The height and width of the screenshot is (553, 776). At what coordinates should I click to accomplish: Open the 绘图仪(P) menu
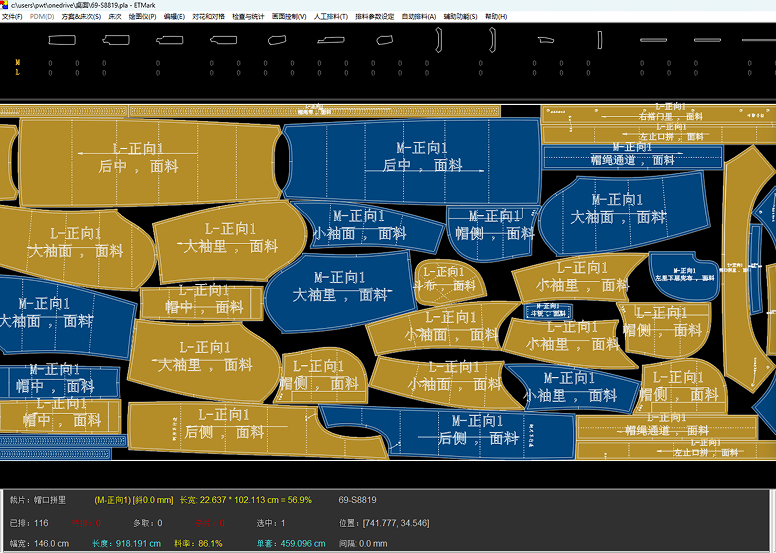click(141, 17)
